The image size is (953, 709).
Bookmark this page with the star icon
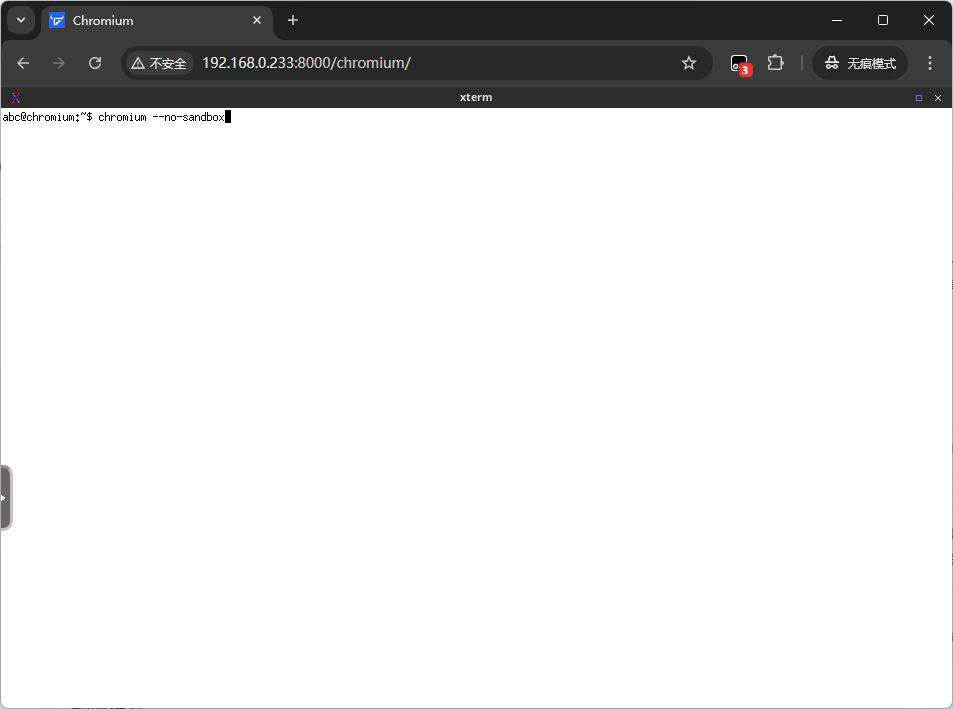[x=689, y=63]
